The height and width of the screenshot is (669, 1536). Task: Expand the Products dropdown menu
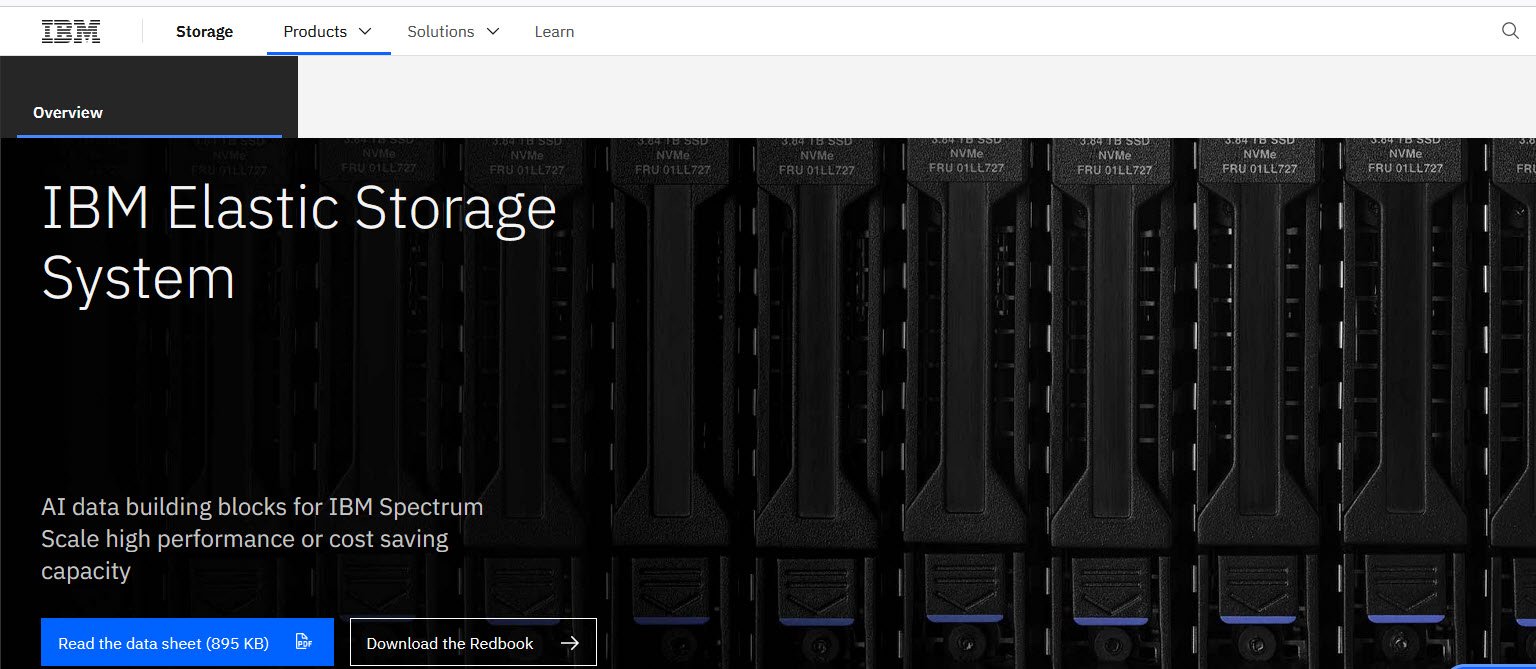pyautogui.click(x=328, y=31)
